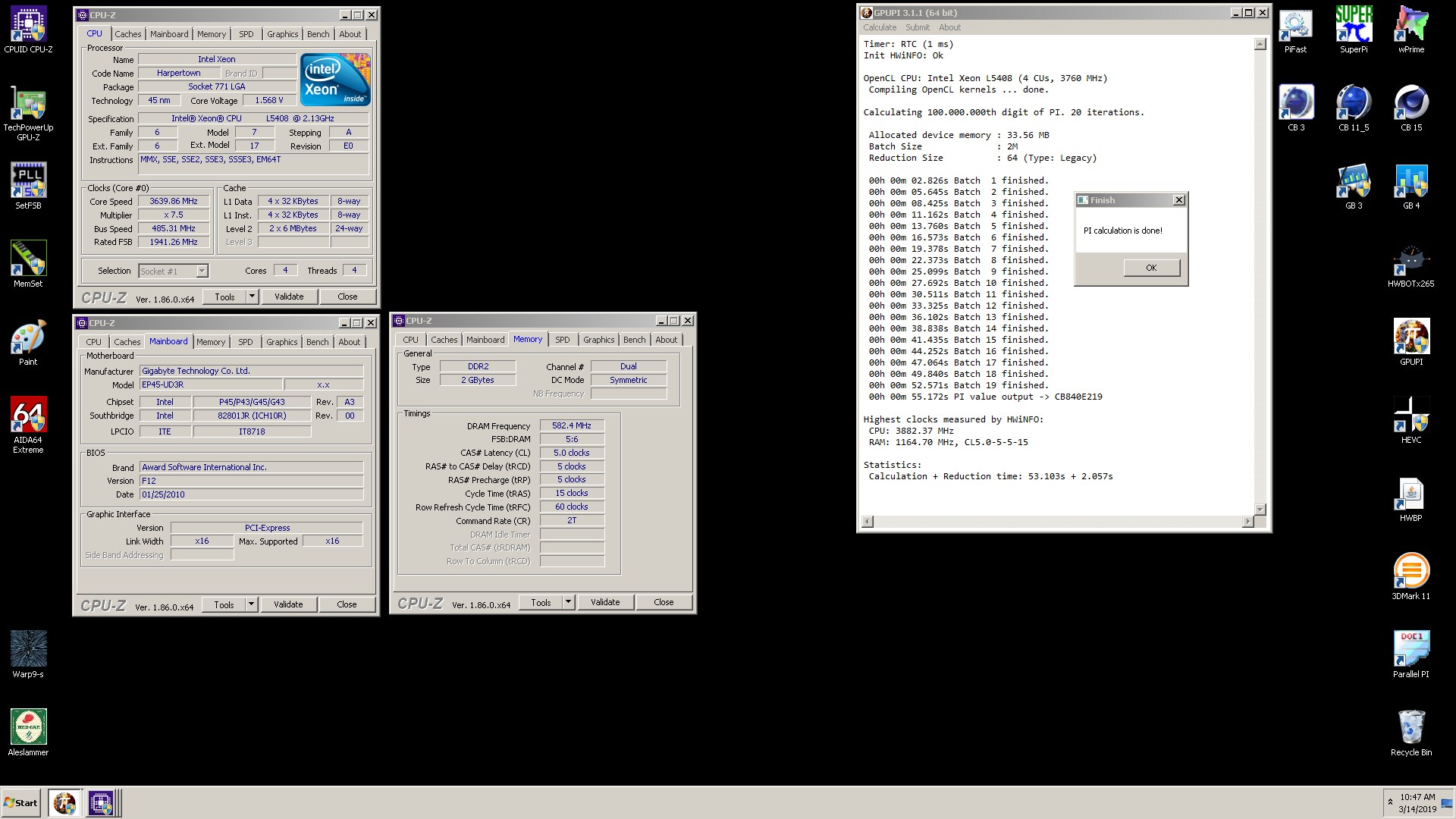The height and width of the screenshot is (819, 1456).
Task: Close the Finish dialog with X
Action: pos(1178,200)
